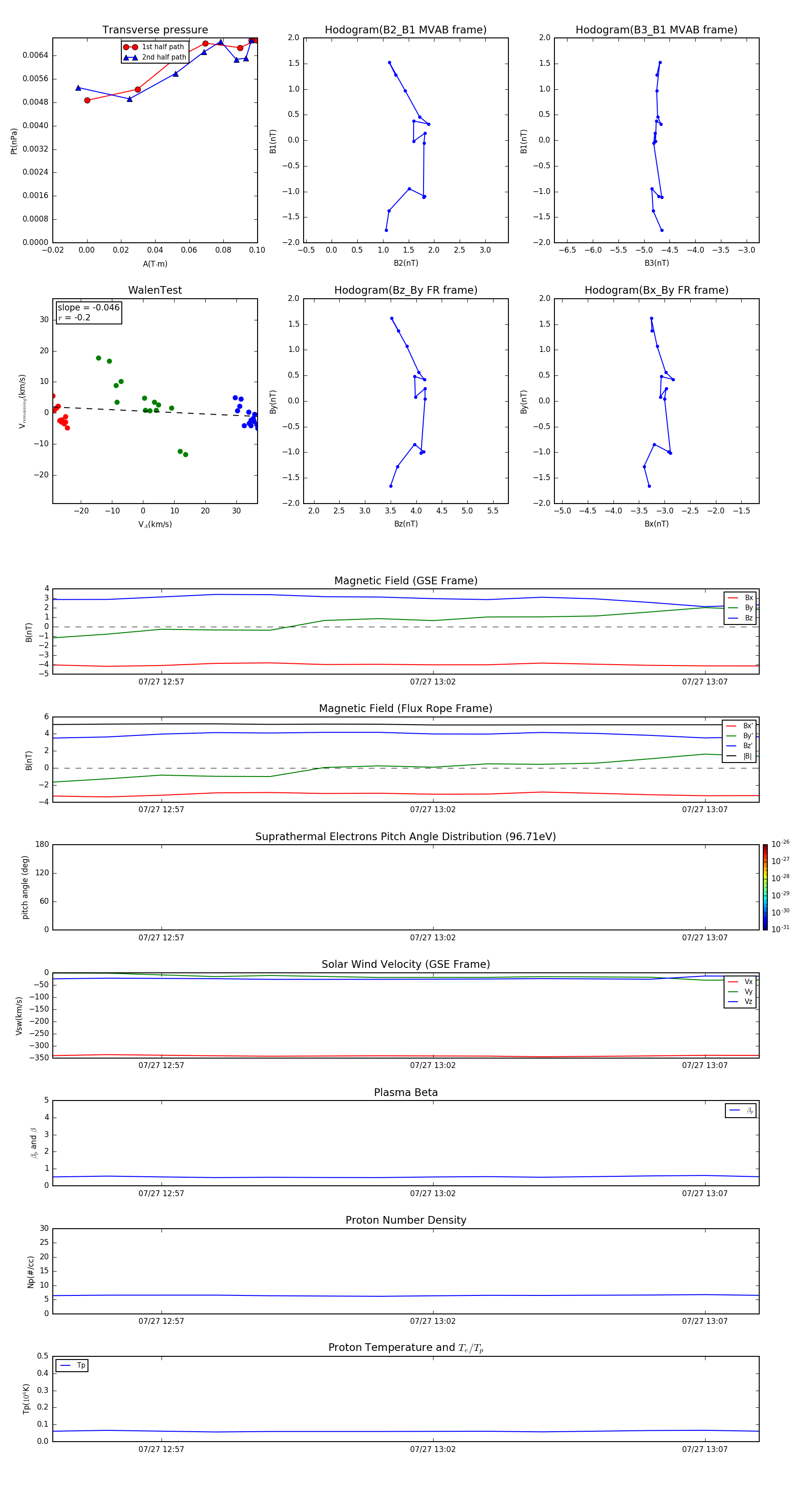Click the 'Vy' legend entry
812x1489 pixels.
click(740, 991)
